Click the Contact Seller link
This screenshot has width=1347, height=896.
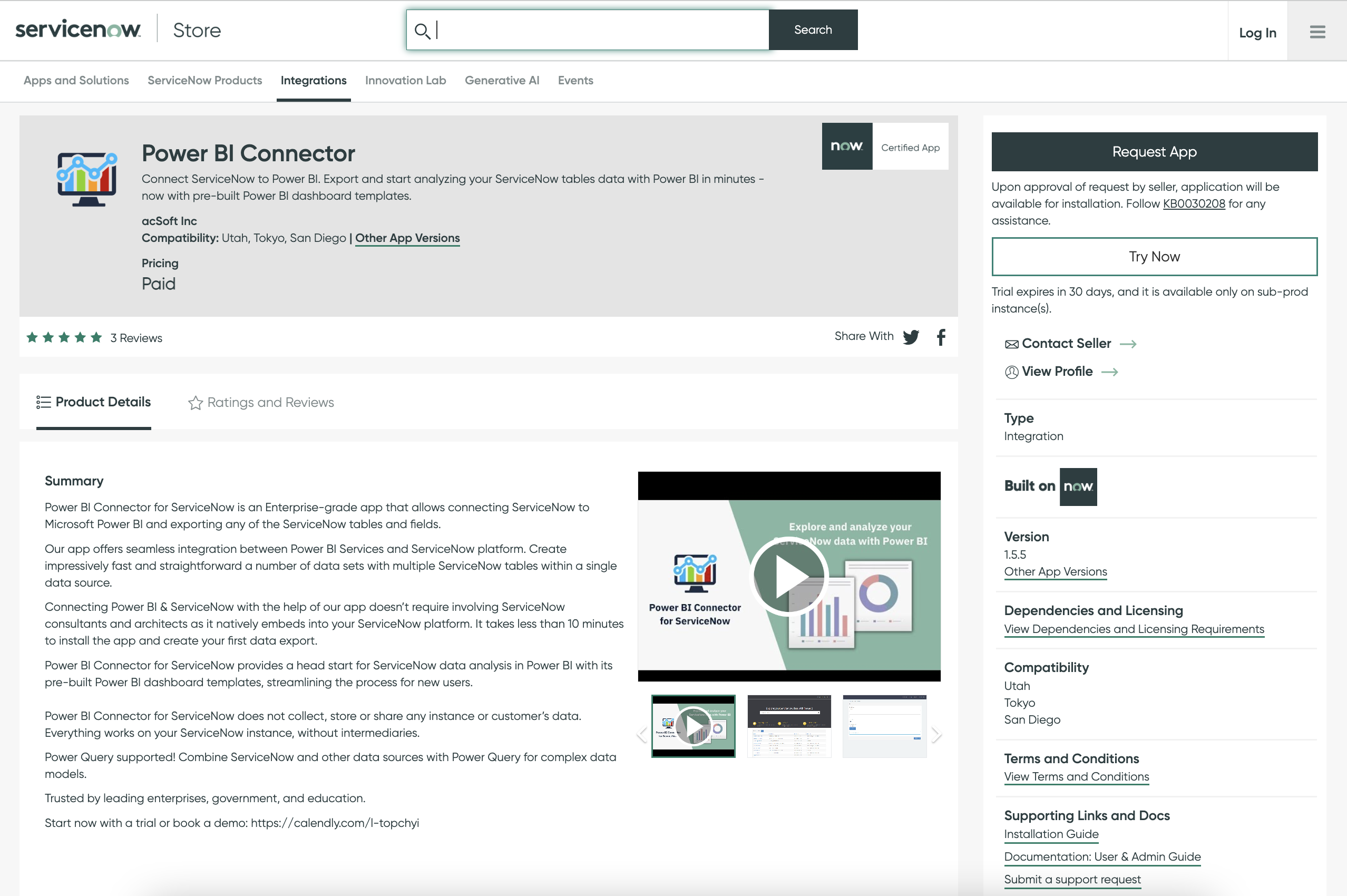click(x=1066, y=344)
